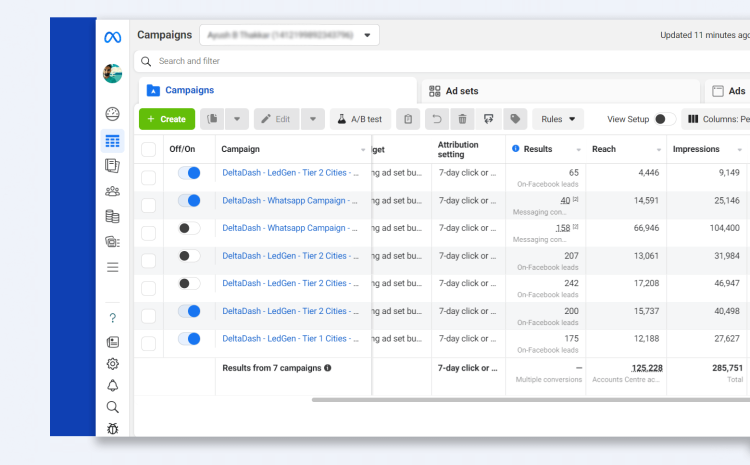The image size is (750, 465).
Task: Expand the Rules dropdown
Action: click(558, 119)
